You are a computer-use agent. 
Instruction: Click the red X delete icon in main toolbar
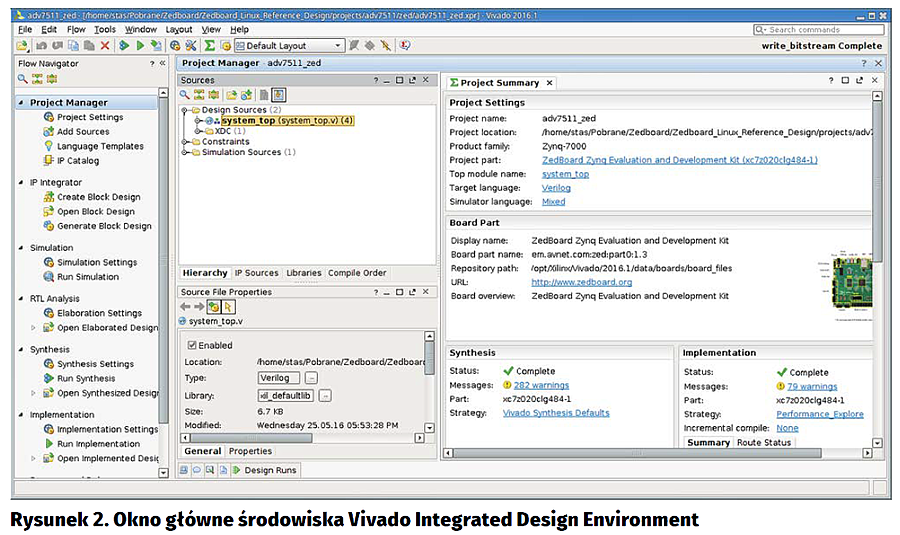104,46
